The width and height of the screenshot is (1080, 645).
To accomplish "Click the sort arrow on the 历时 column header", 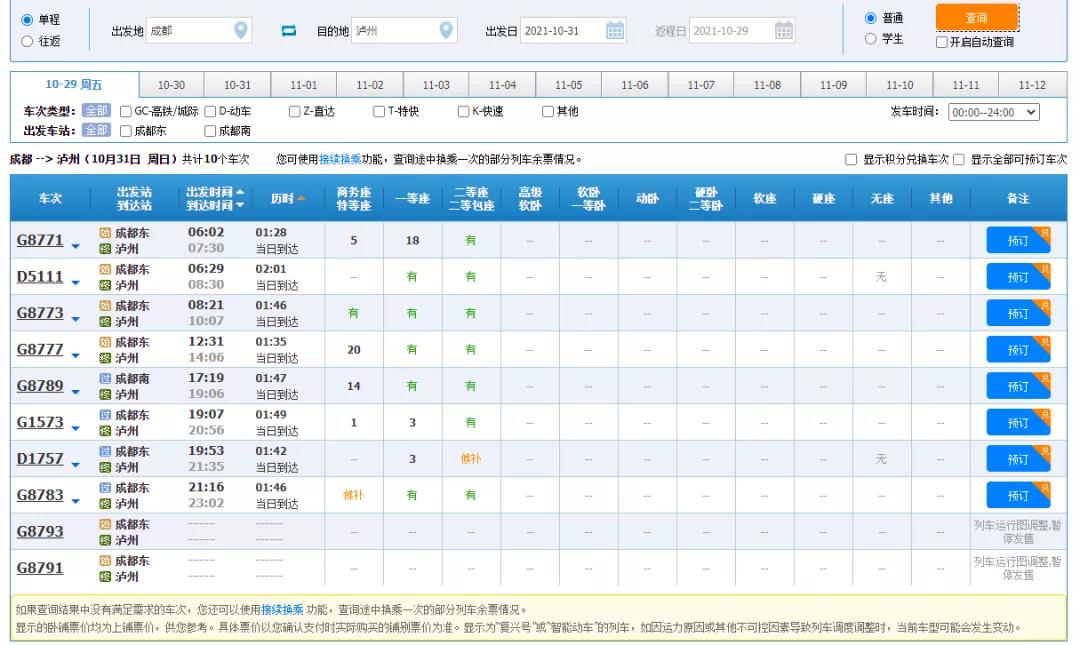I will [x=301, y=198].
